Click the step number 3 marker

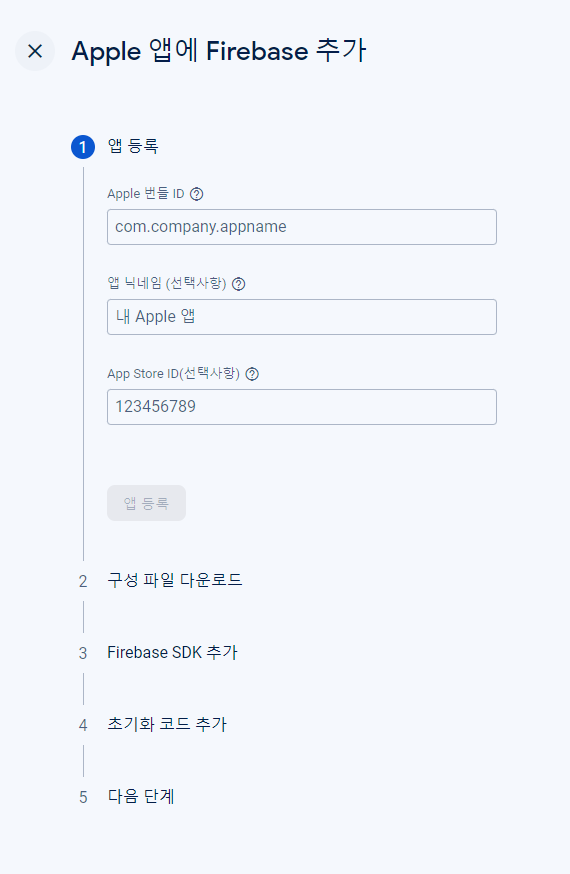83,653
